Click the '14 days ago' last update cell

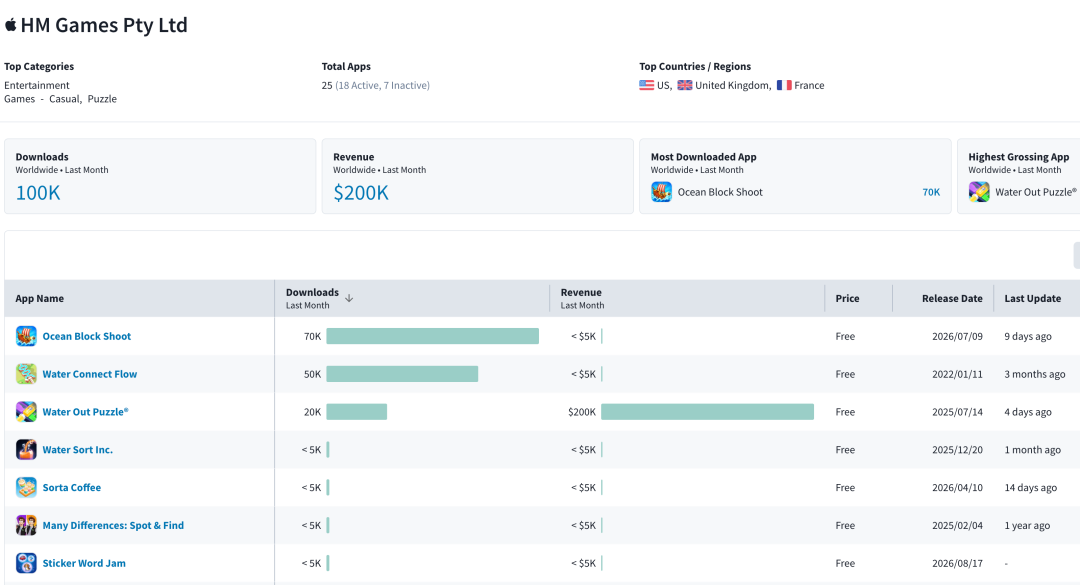coord(1030,488)
